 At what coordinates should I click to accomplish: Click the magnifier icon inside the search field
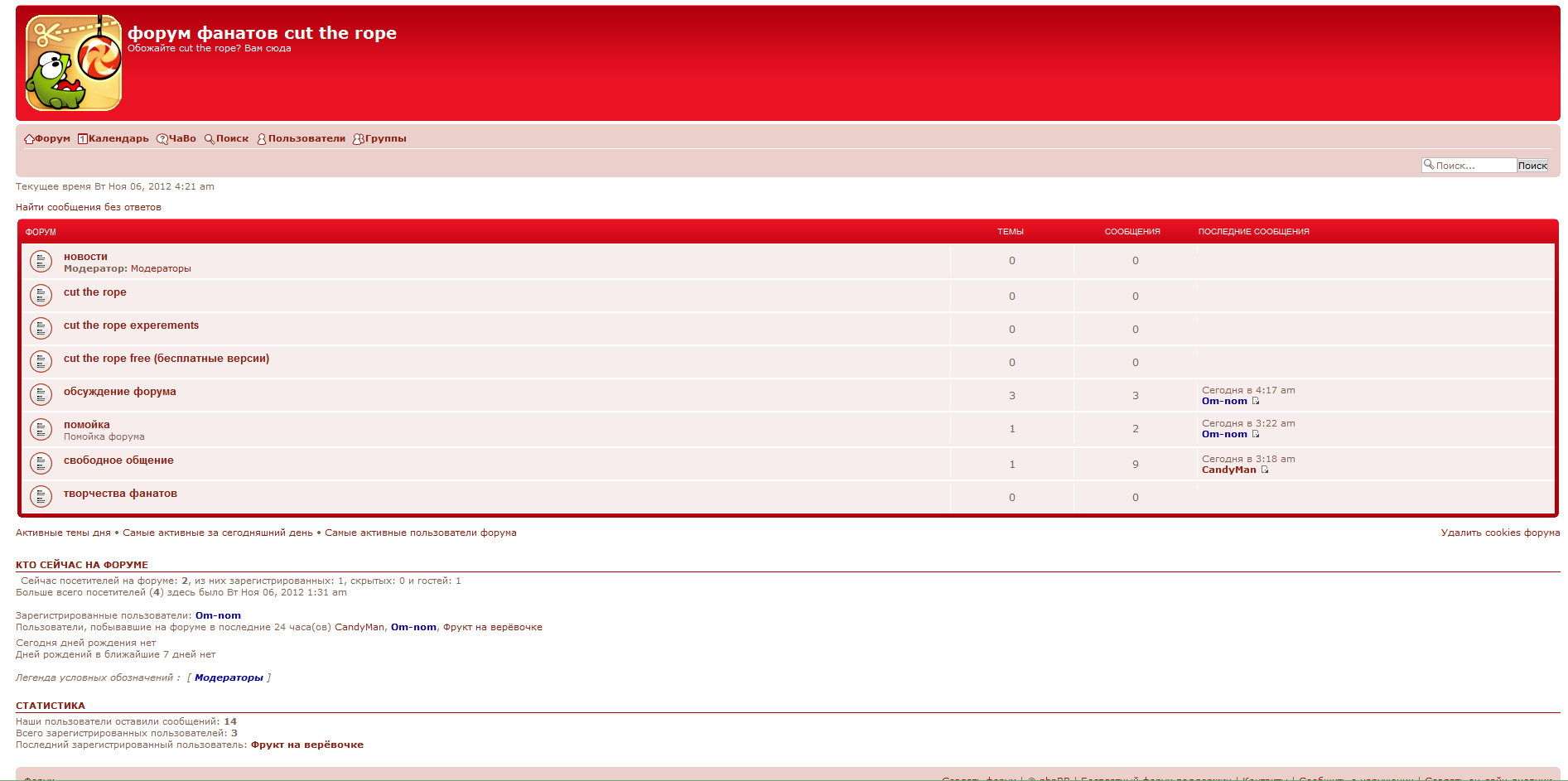[1428, 165]
